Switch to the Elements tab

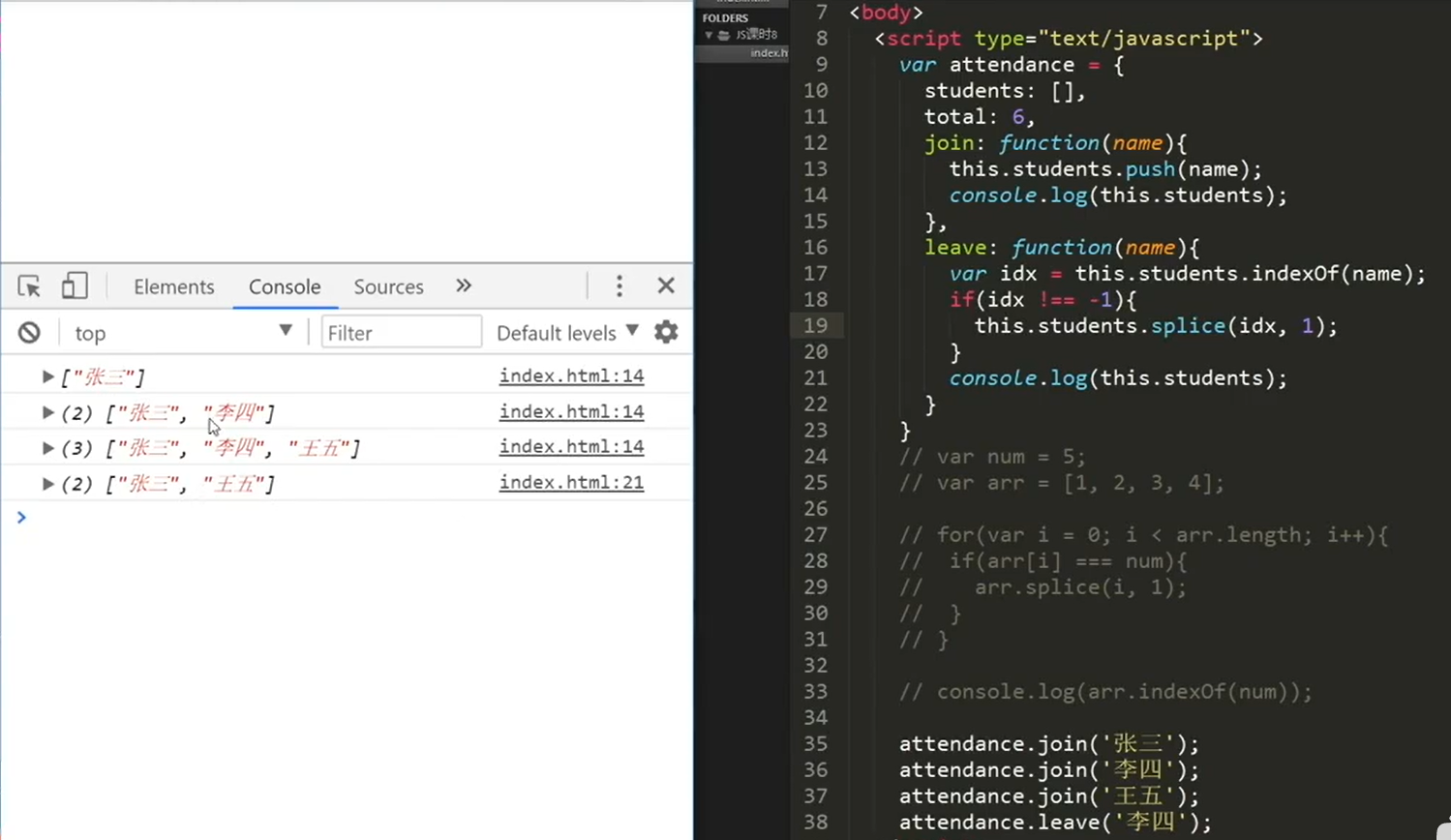pos(174,286)
